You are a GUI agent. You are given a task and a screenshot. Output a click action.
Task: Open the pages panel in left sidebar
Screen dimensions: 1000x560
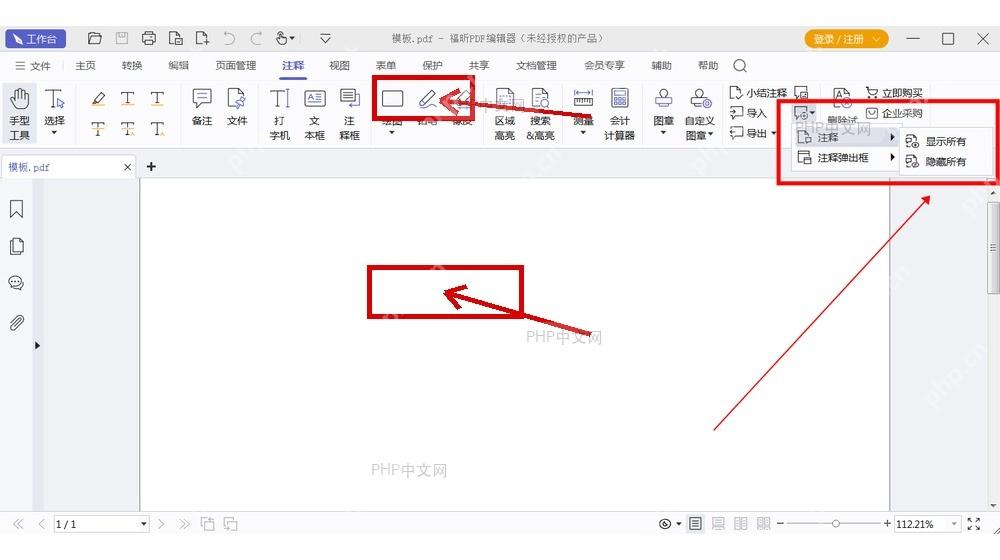[17, 246]
